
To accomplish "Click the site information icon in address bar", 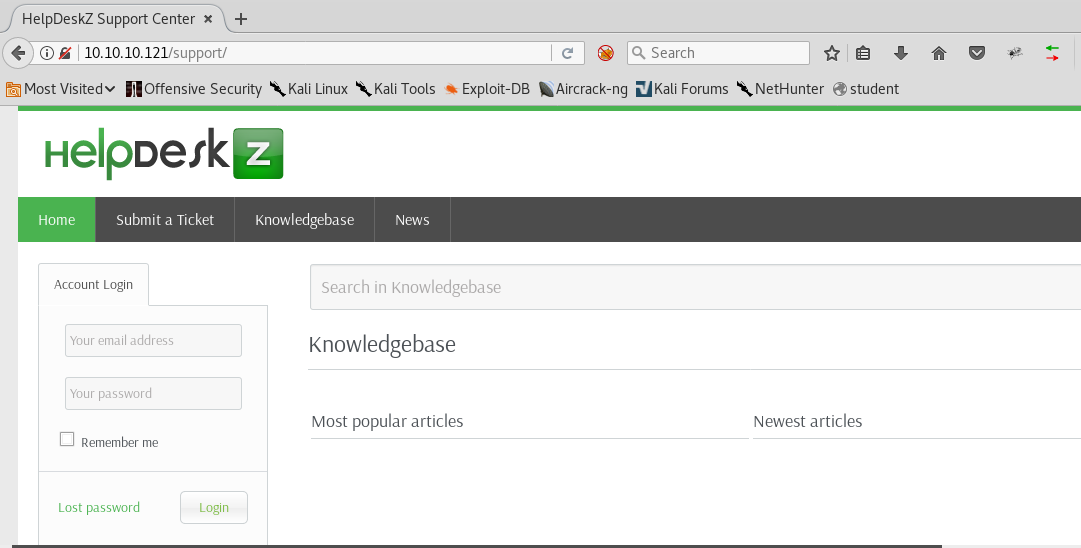I will click(46, 53).
